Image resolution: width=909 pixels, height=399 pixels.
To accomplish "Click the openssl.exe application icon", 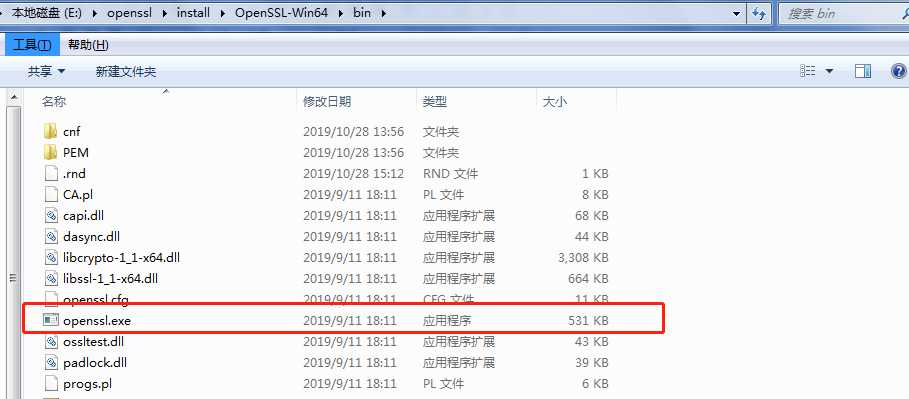I will (x=51, y=320).
